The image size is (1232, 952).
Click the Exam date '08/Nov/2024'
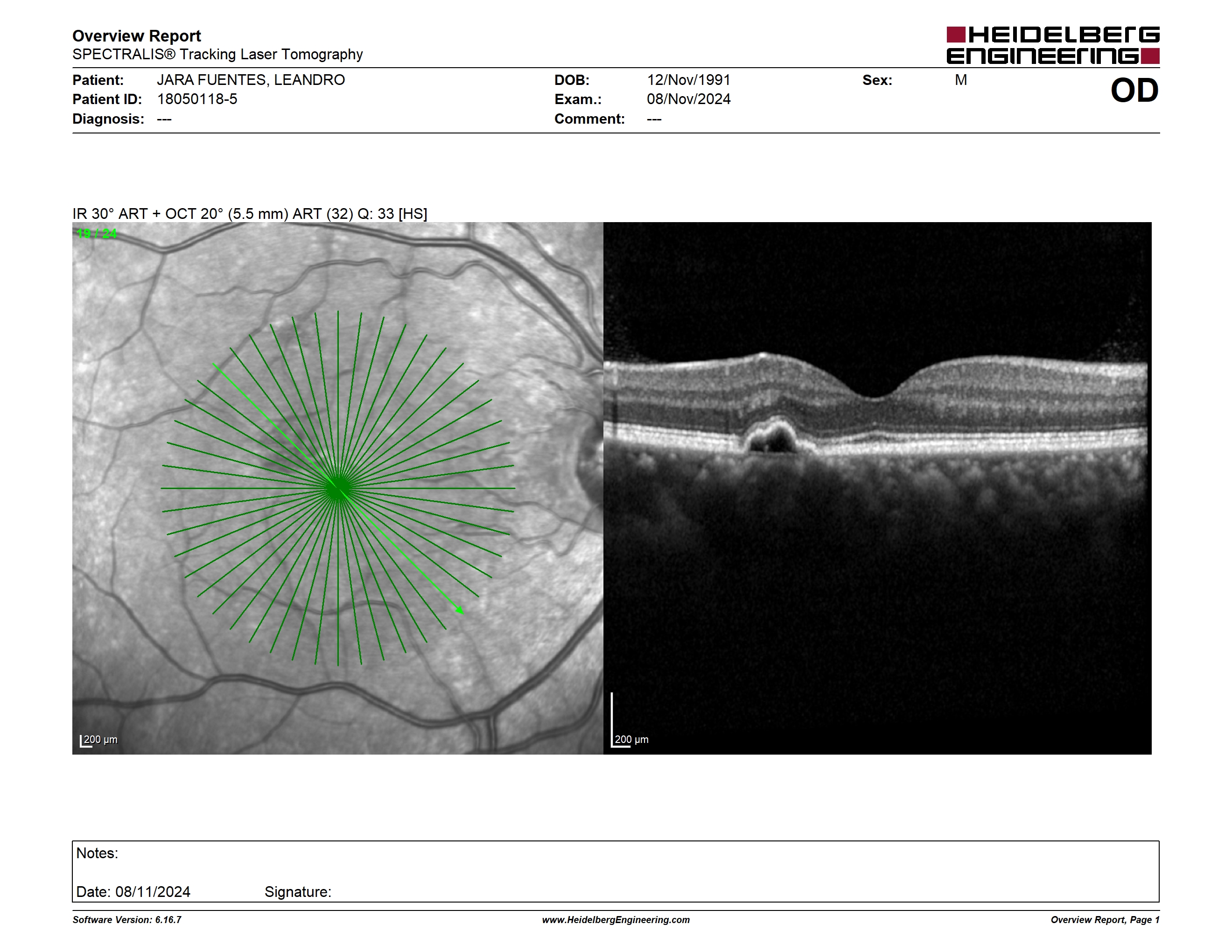688,99
